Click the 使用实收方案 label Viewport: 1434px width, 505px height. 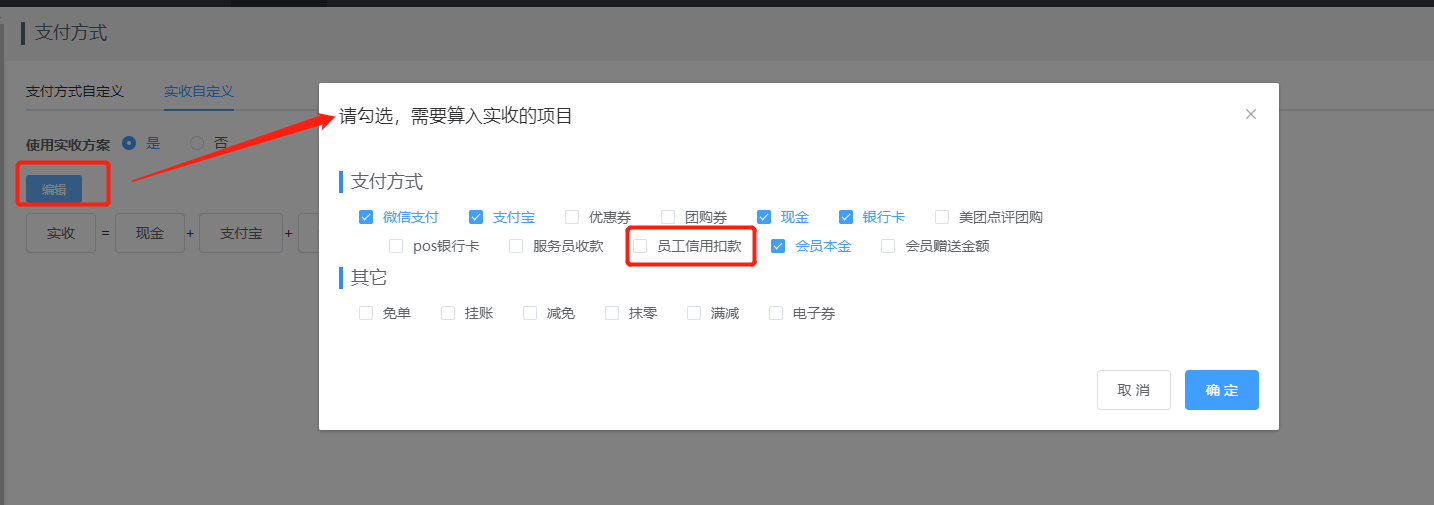(x=68, y=144)
